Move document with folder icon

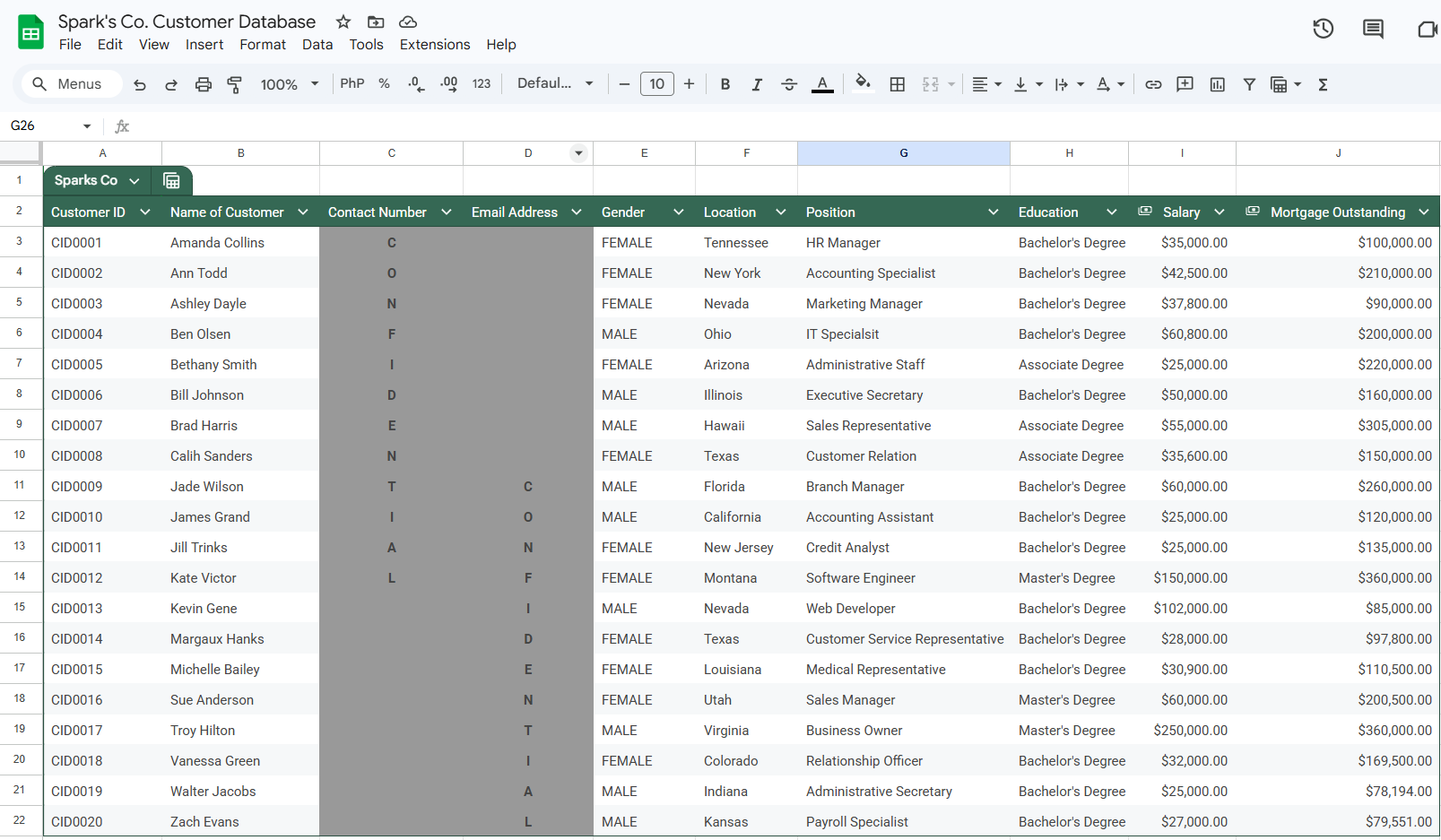click(x=376, y=22)
